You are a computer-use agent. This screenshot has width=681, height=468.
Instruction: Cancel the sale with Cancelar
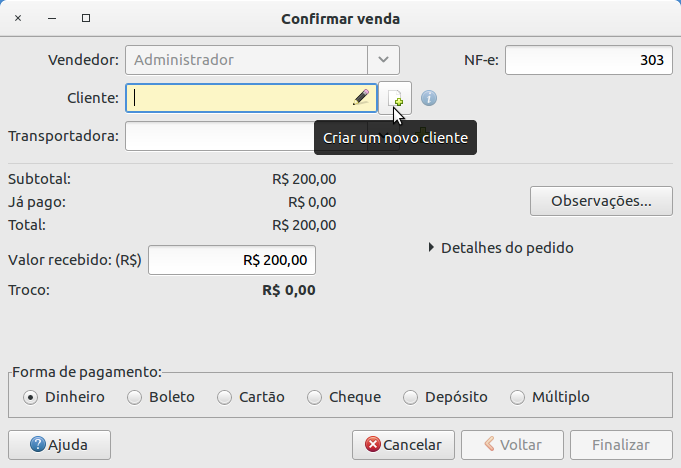pos(403,445)
